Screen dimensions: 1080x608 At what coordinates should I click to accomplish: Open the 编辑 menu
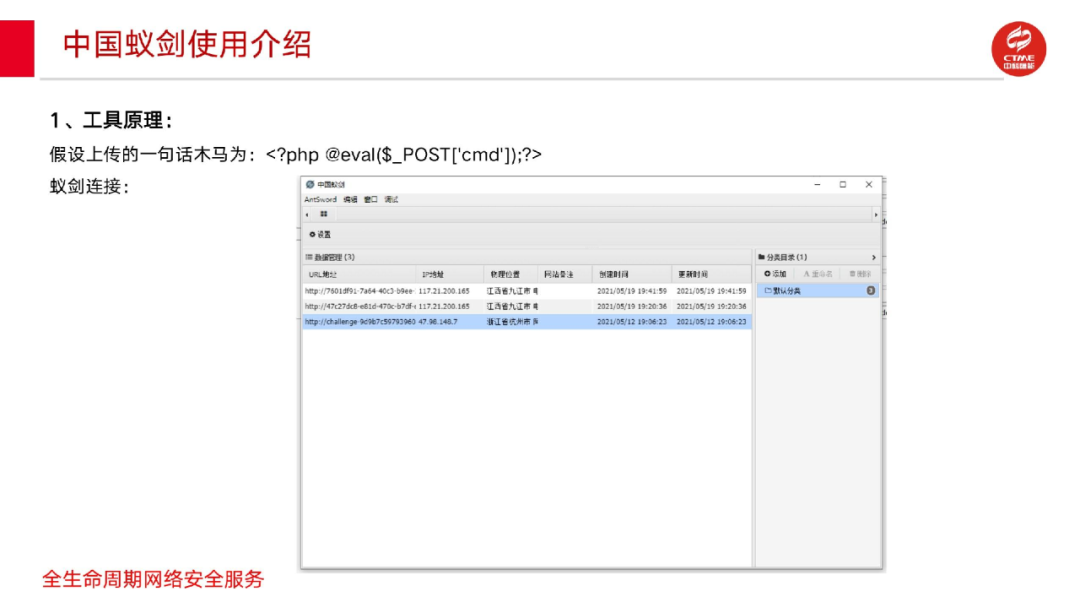(x=351, y=200)
